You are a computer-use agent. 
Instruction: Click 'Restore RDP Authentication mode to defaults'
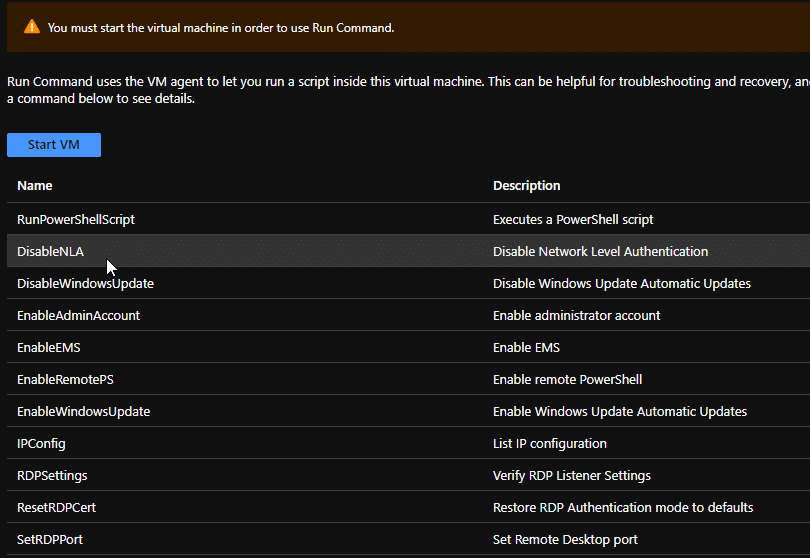pos(623,508)
